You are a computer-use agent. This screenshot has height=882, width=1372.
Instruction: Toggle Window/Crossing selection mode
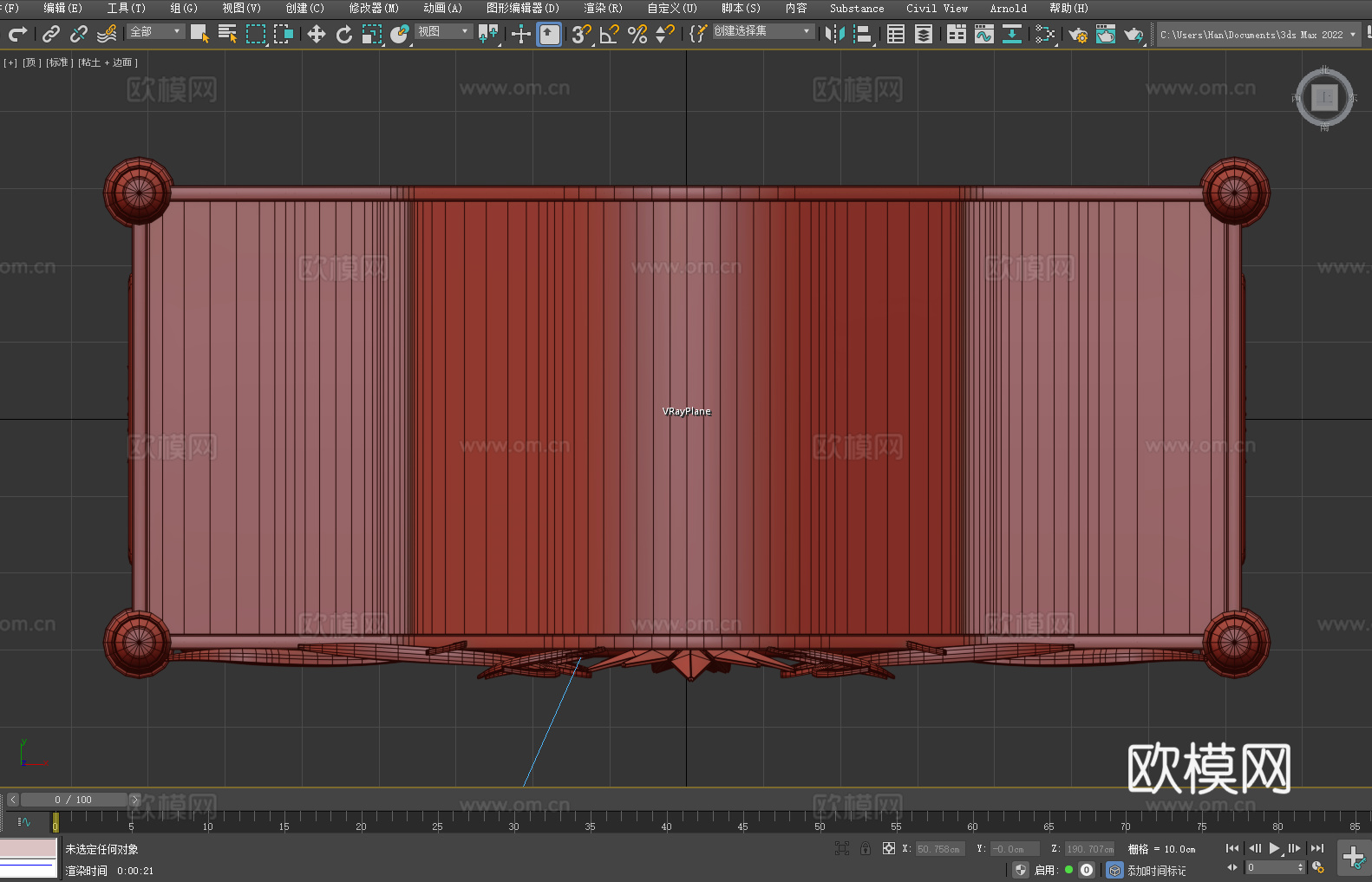(x=284, y=34)
